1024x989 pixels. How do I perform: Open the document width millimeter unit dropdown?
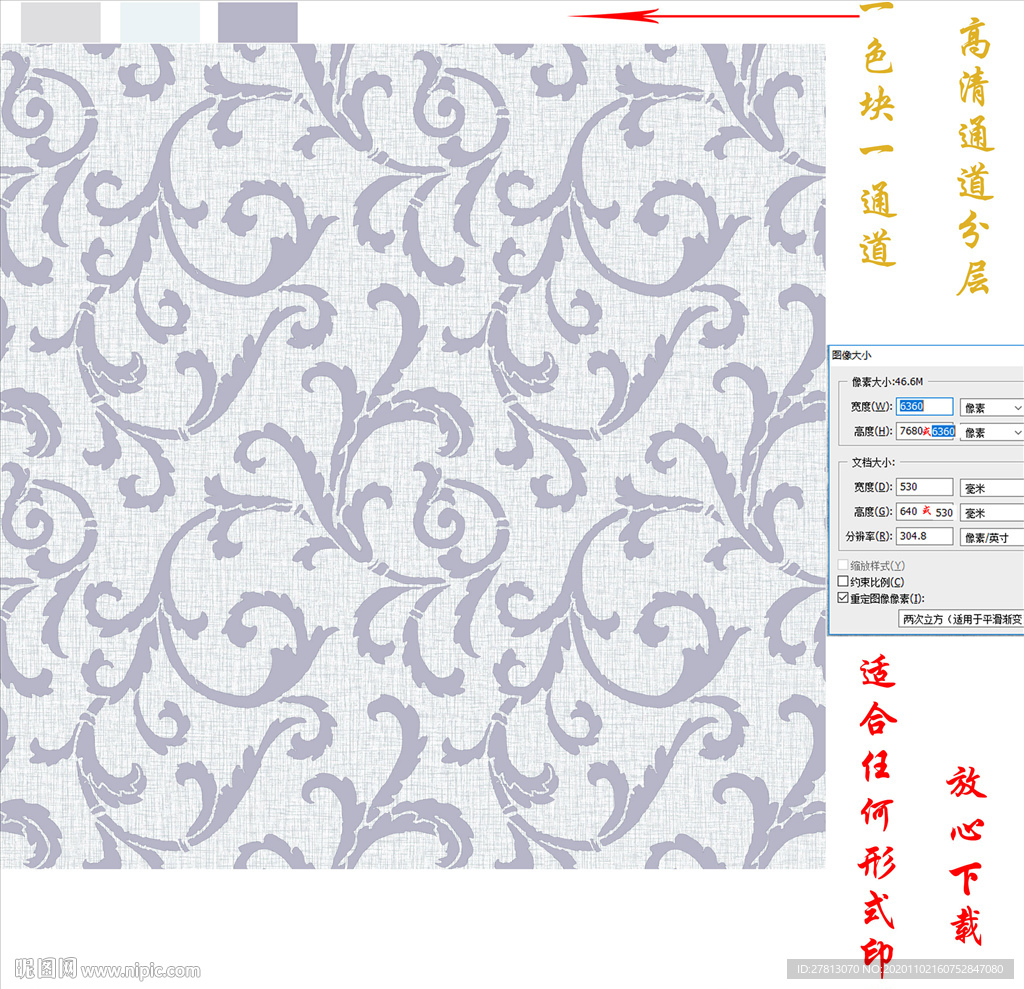coord(991,488)
